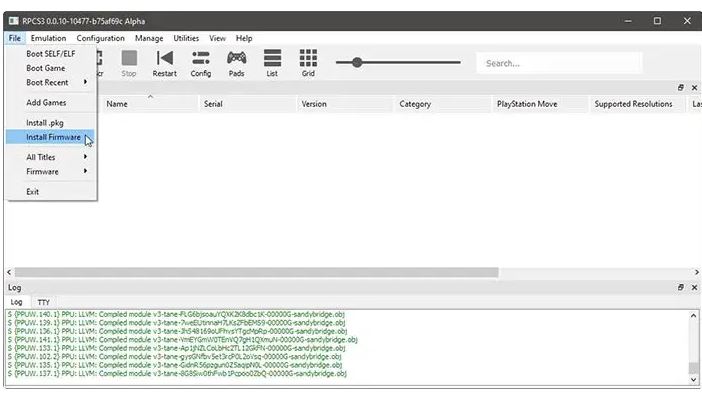Click the Restart toolbar icon
702x403 pixels.
click(x=164, y=63)
